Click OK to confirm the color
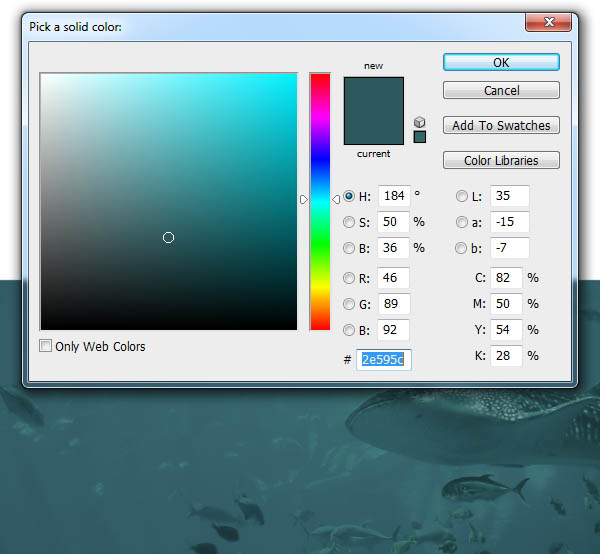 point(501,62)
